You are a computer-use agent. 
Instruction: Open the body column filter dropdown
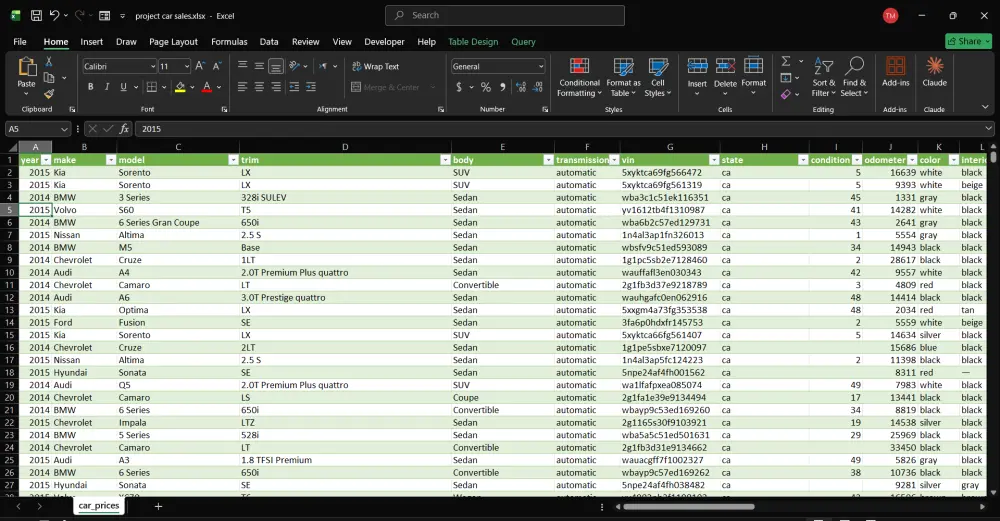(548, 160)
